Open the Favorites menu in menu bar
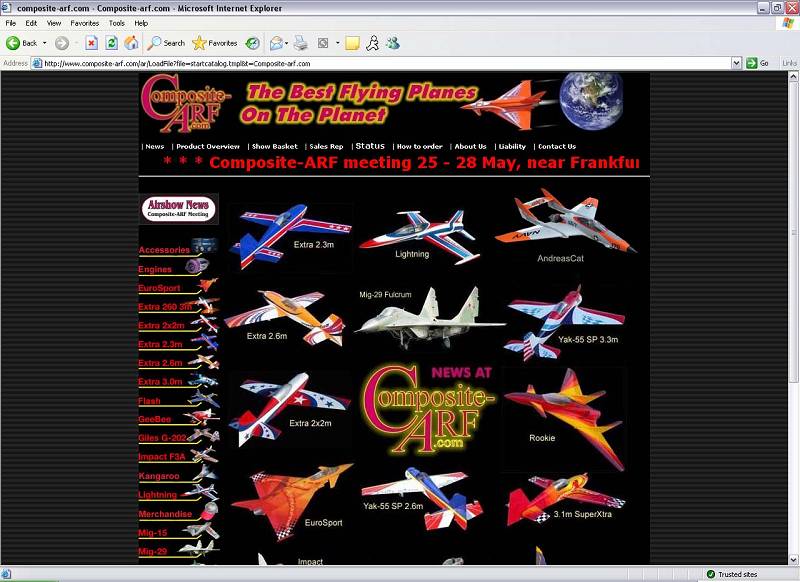 pos(85,23)
